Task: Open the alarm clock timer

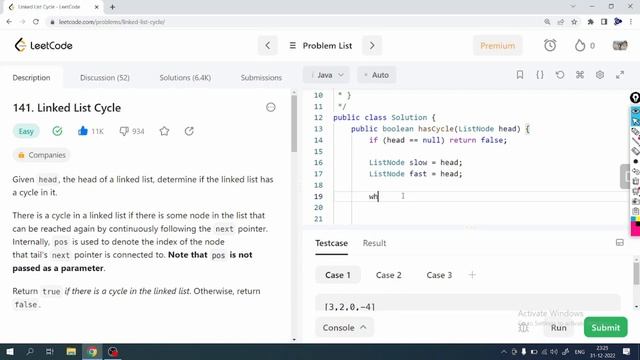Action: (x=550, y=45)
